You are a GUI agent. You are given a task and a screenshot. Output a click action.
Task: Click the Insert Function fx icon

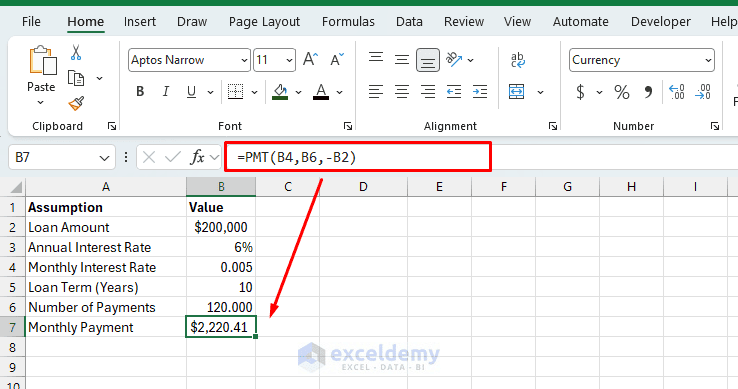[197, 157]
